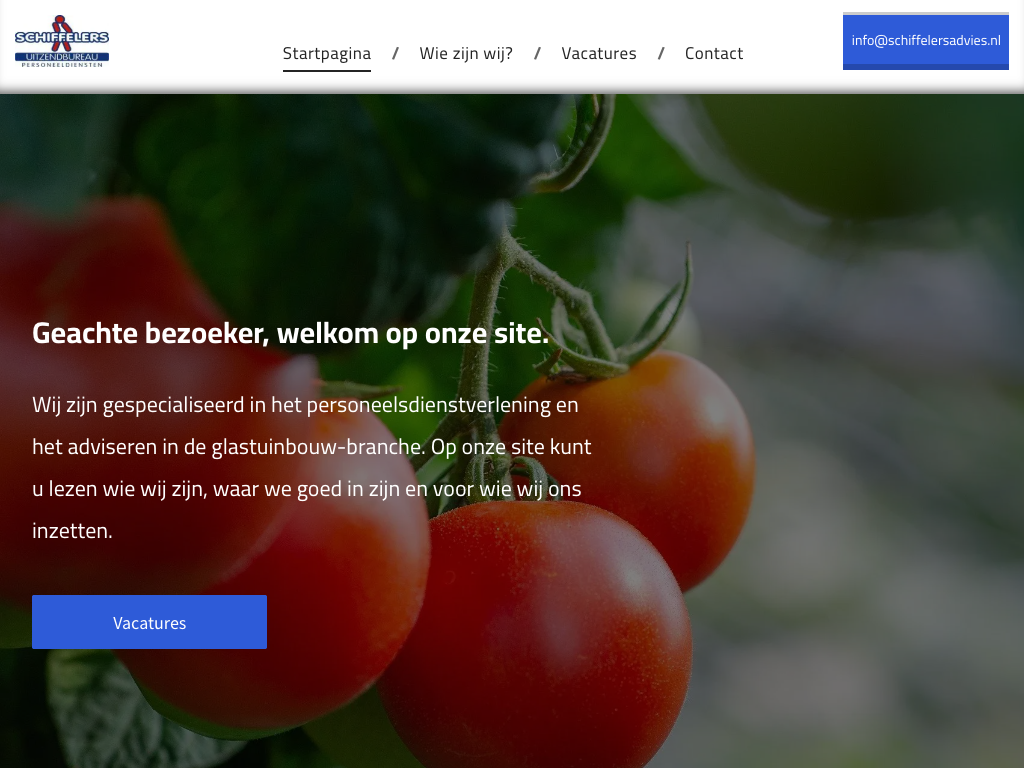Click the slash separator after Startpagina
1024x768 pixels.
[x=395, y=54]
